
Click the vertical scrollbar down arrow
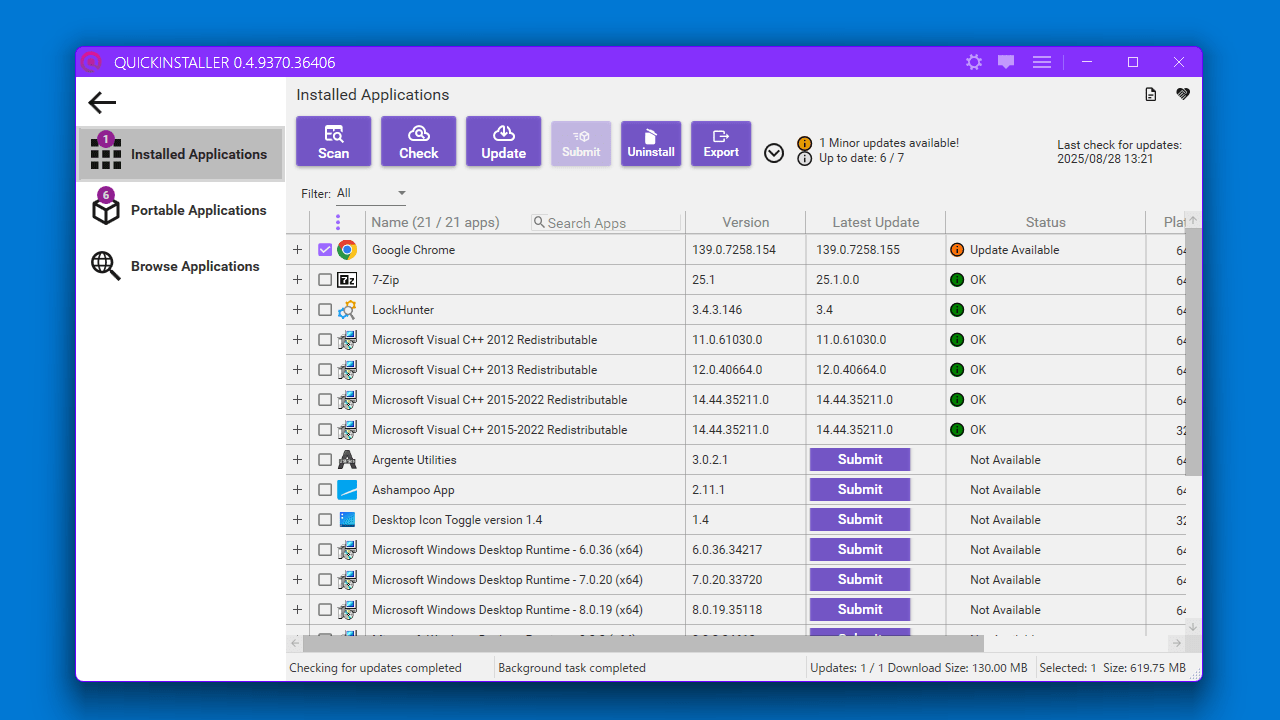(1193, 626)
